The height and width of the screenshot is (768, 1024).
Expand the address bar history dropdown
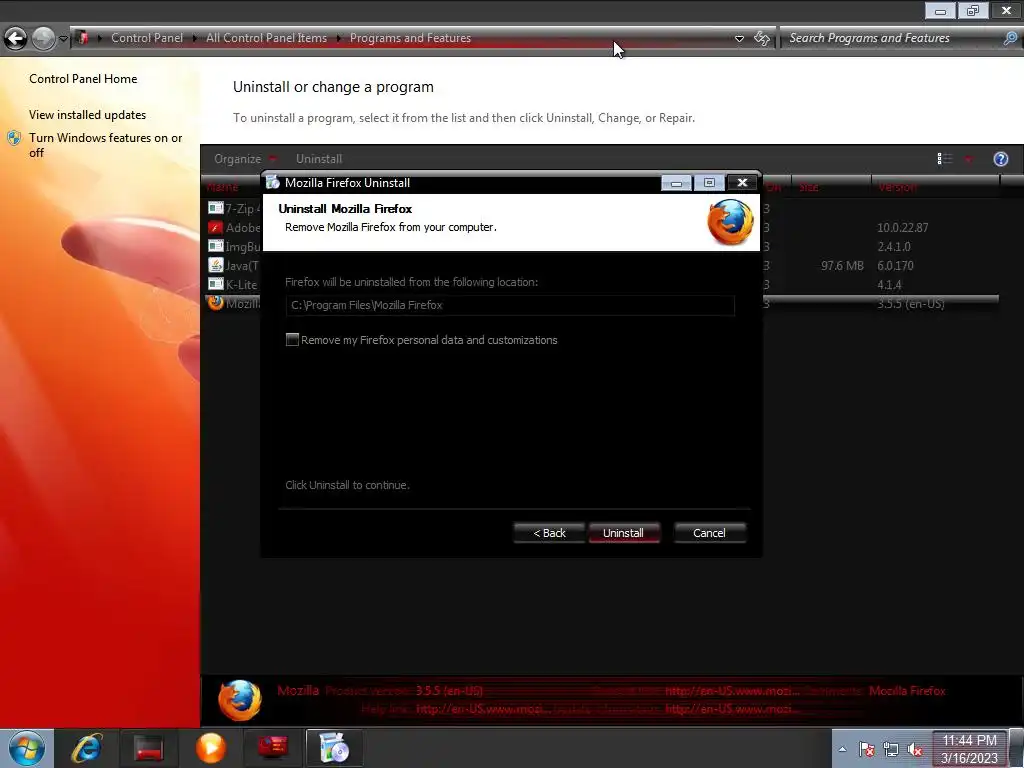(739, 39)
